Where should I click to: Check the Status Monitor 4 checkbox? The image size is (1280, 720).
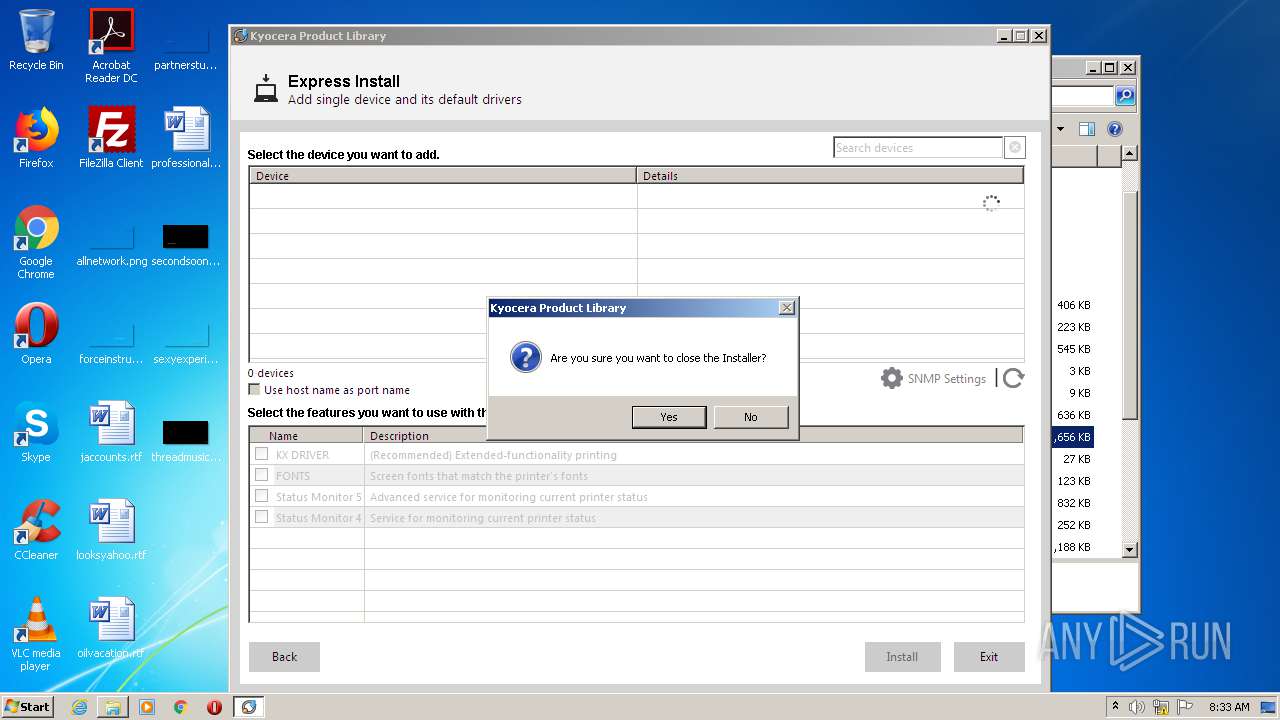click(x=261, y=517)
